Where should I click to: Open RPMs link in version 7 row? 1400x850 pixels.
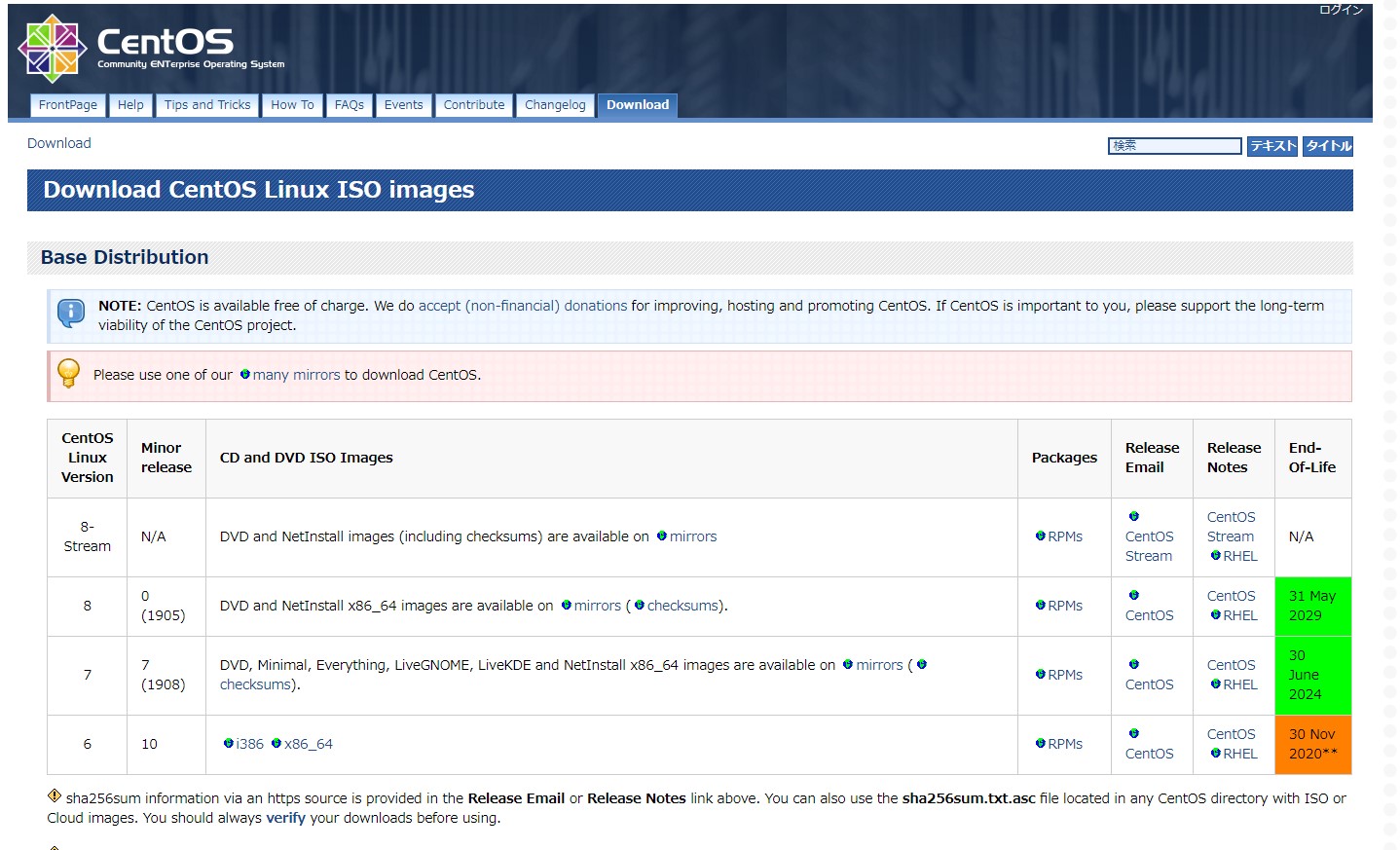tap(1065, 675)
